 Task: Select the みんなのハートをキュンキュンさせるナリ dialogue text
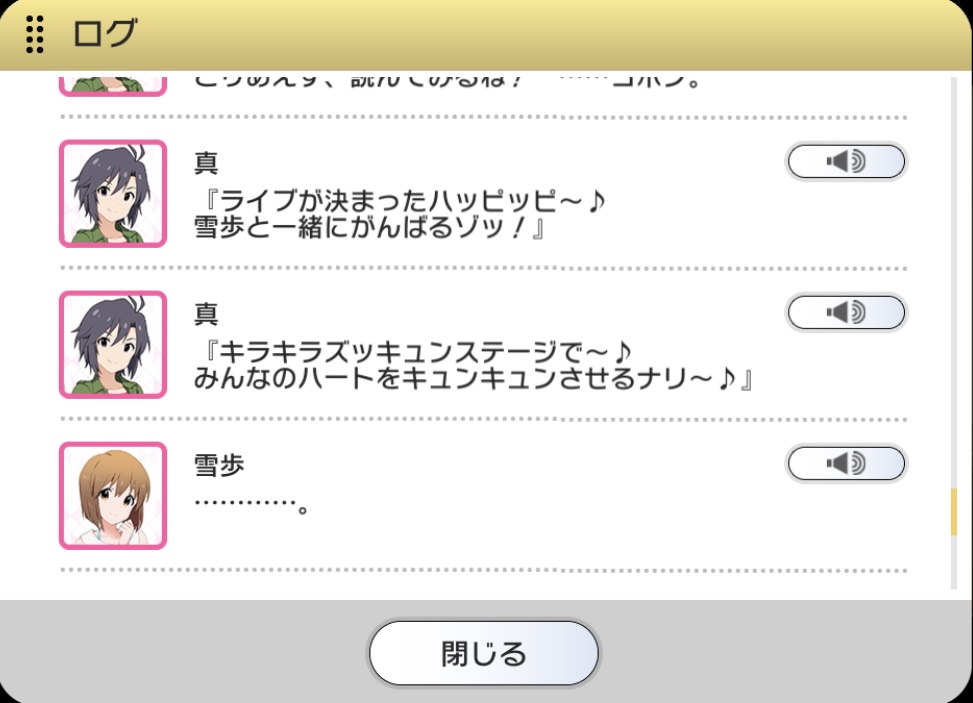pyautogui.click(x=473, y=378)
